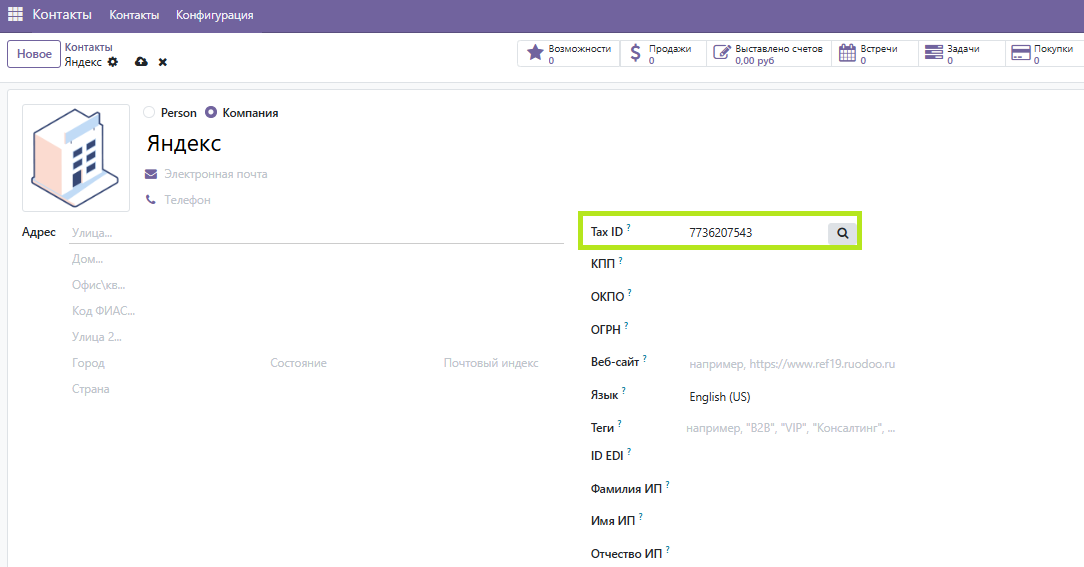Open Задачи stat button

962,54
